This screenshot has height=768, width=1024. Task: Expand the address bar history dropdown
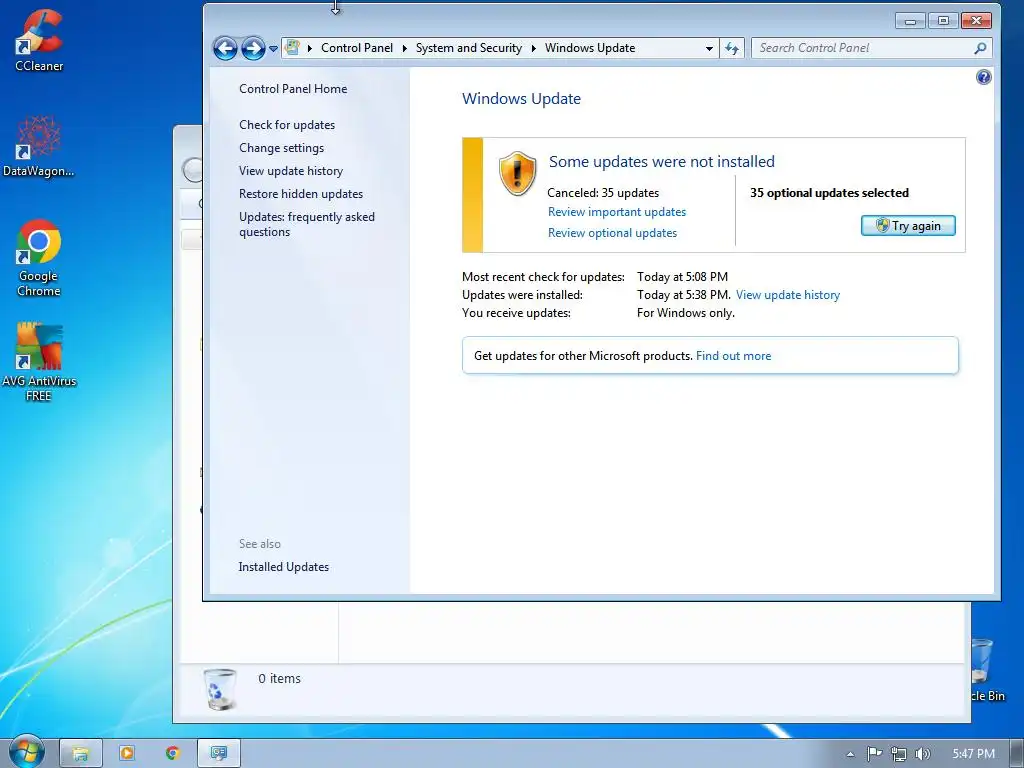click(x=709, y=48)
